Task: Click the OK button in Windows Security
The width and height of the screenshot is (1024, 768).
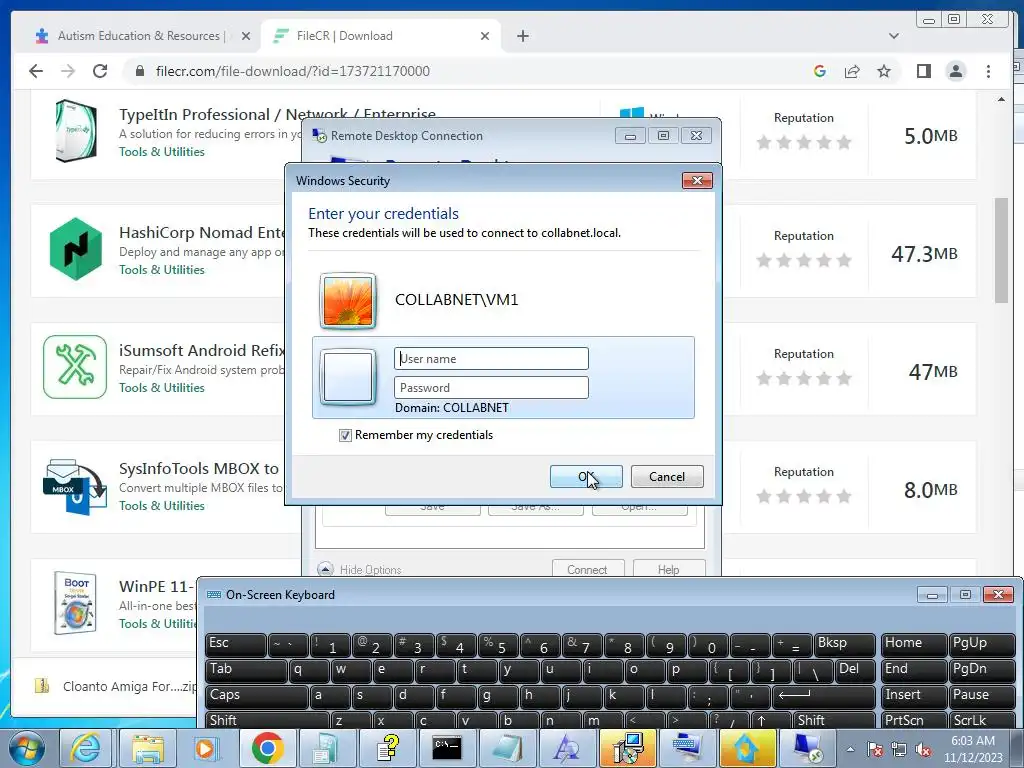Action: pyautogui.click(x=586, y=477)
